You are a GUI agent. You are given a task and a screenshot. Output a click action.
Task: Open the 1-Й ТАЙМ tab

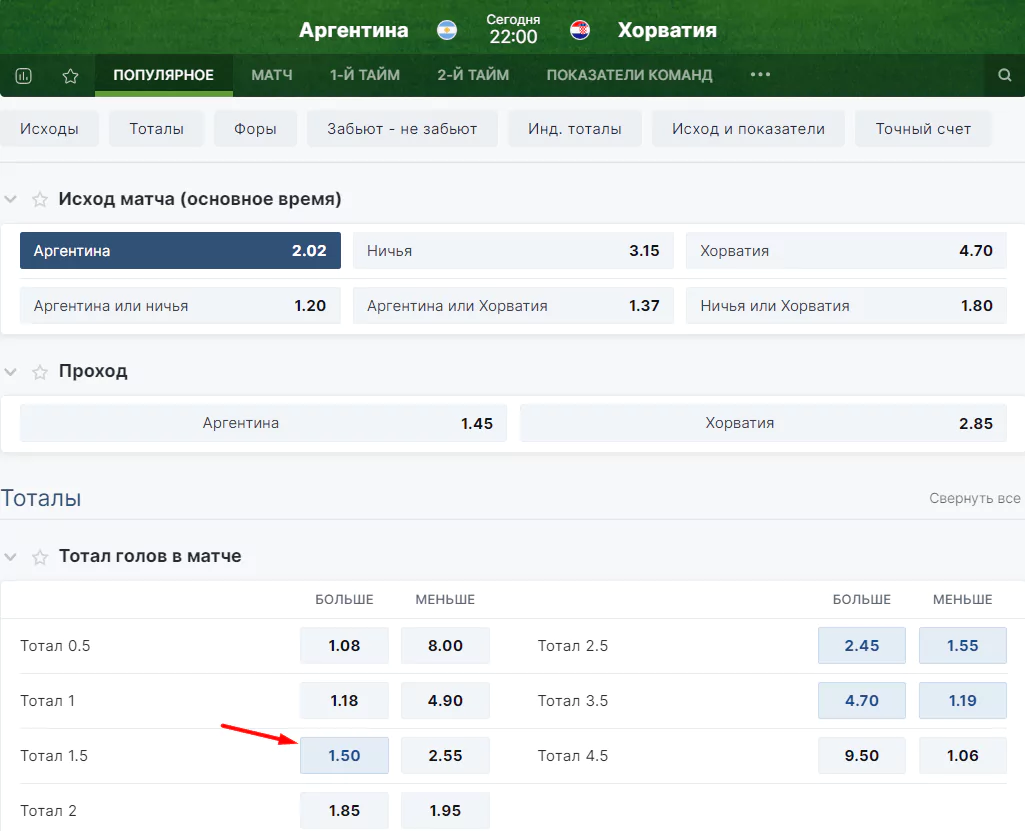pyautogui.click(x=365, y=75)
